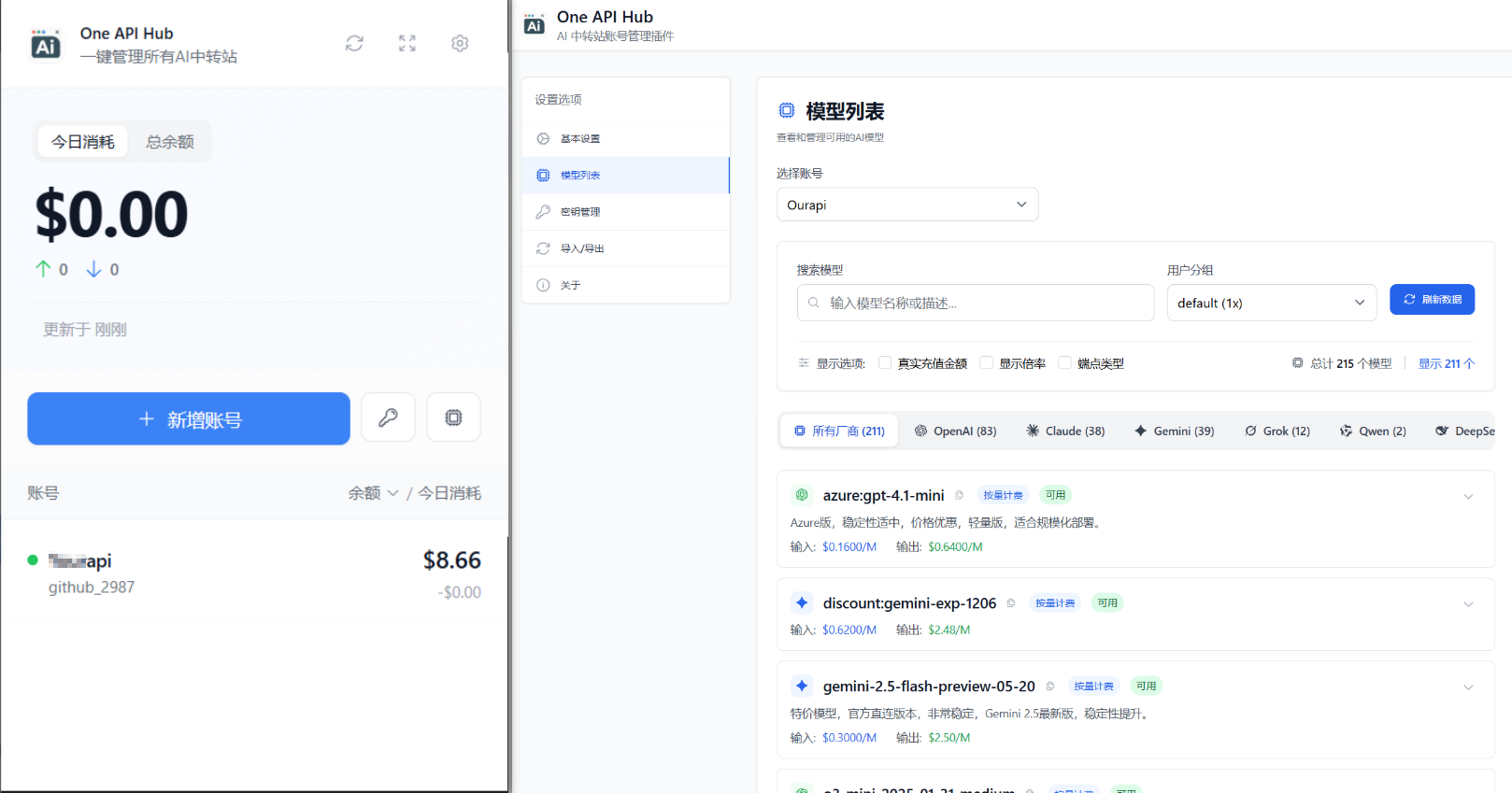The height and width of the screenshot is (793, 1512).
Task: Expand the gemini-2.5-flash-preview-05-20 model card
Action: tap(1468, 687)
